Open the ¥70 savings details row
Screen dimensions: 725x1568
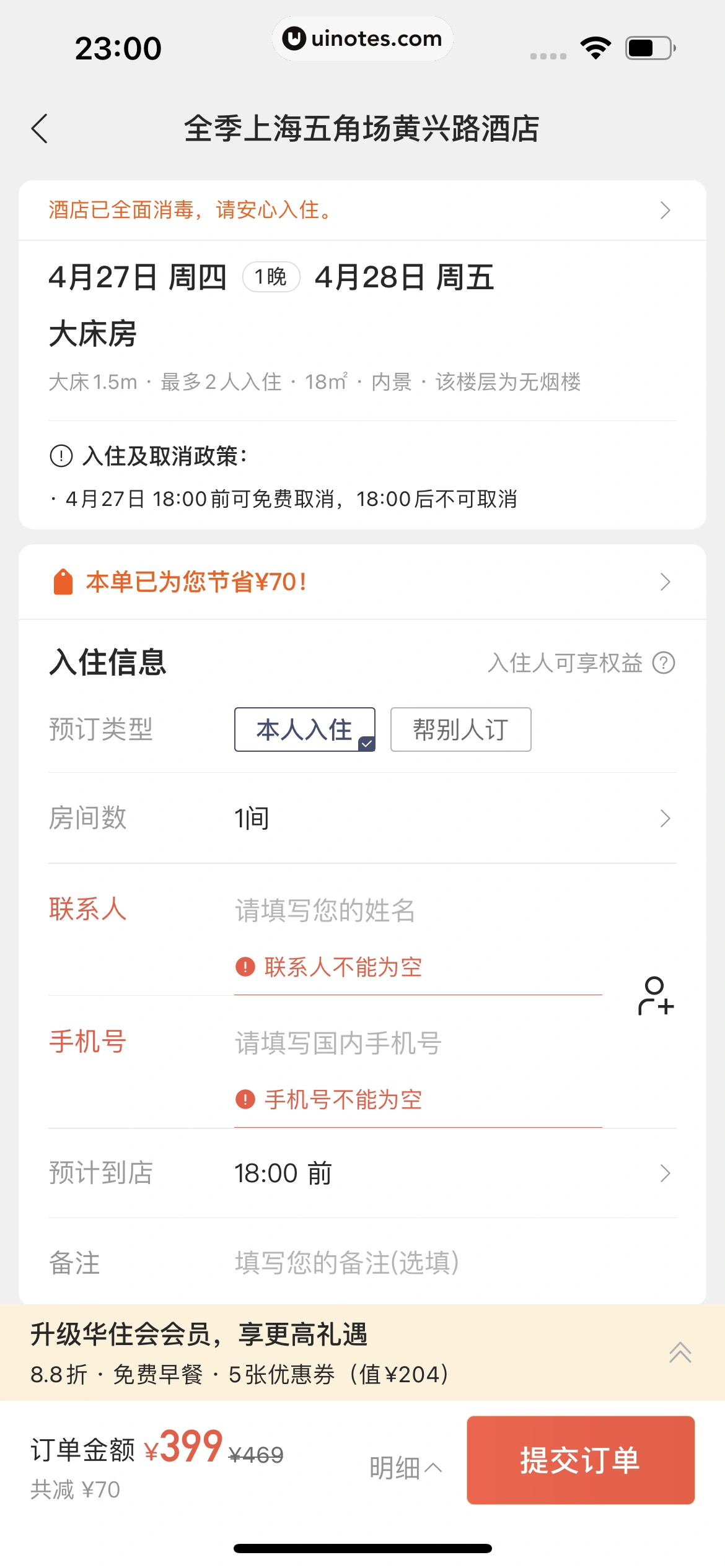tap(362, 582)
